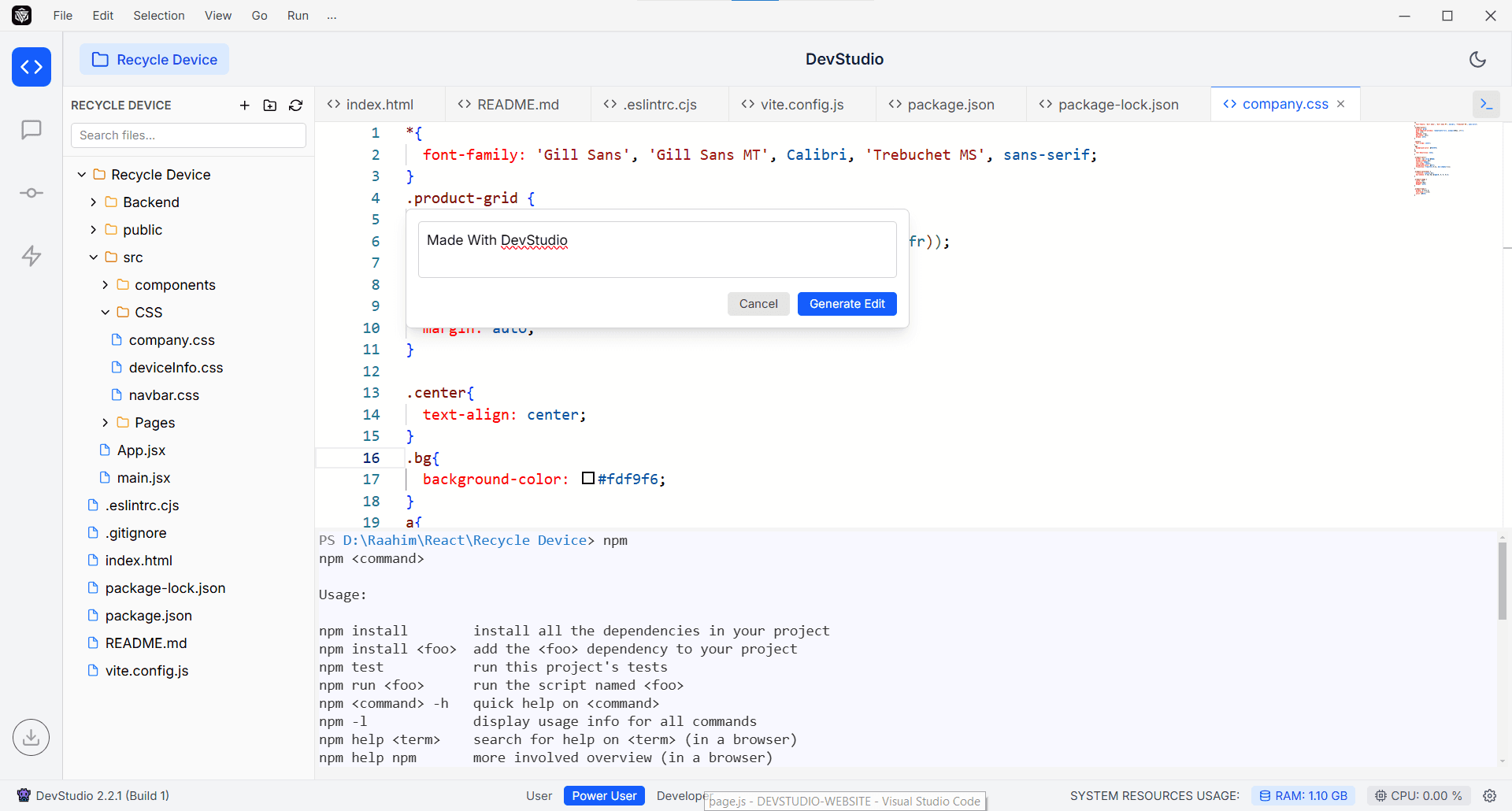Click the edit prompt text area
The image size is (1512, 811).
[x=658, y=250]
